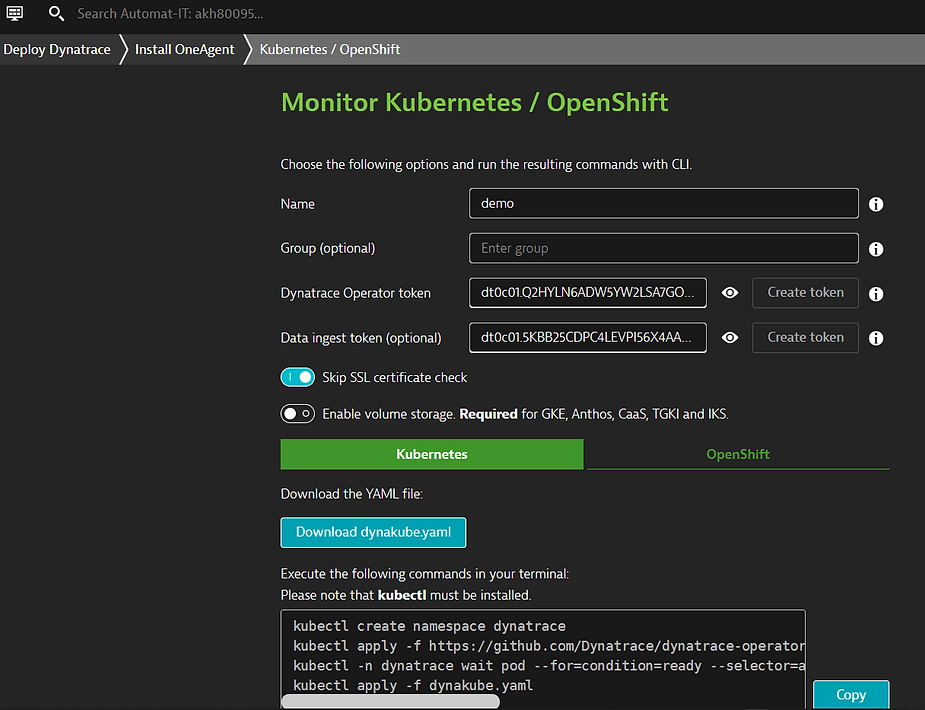This screenshot has height=710, width=925.
Task: Select the Kubernetes tab
Action: [432, 454]
